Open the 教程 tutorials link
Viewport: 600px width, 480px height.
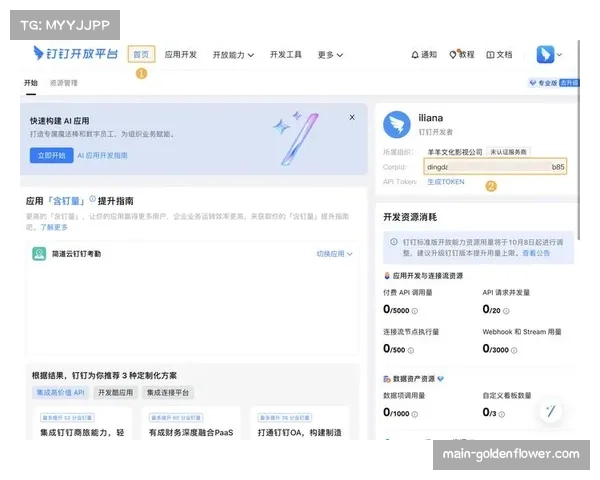[462, 55]
